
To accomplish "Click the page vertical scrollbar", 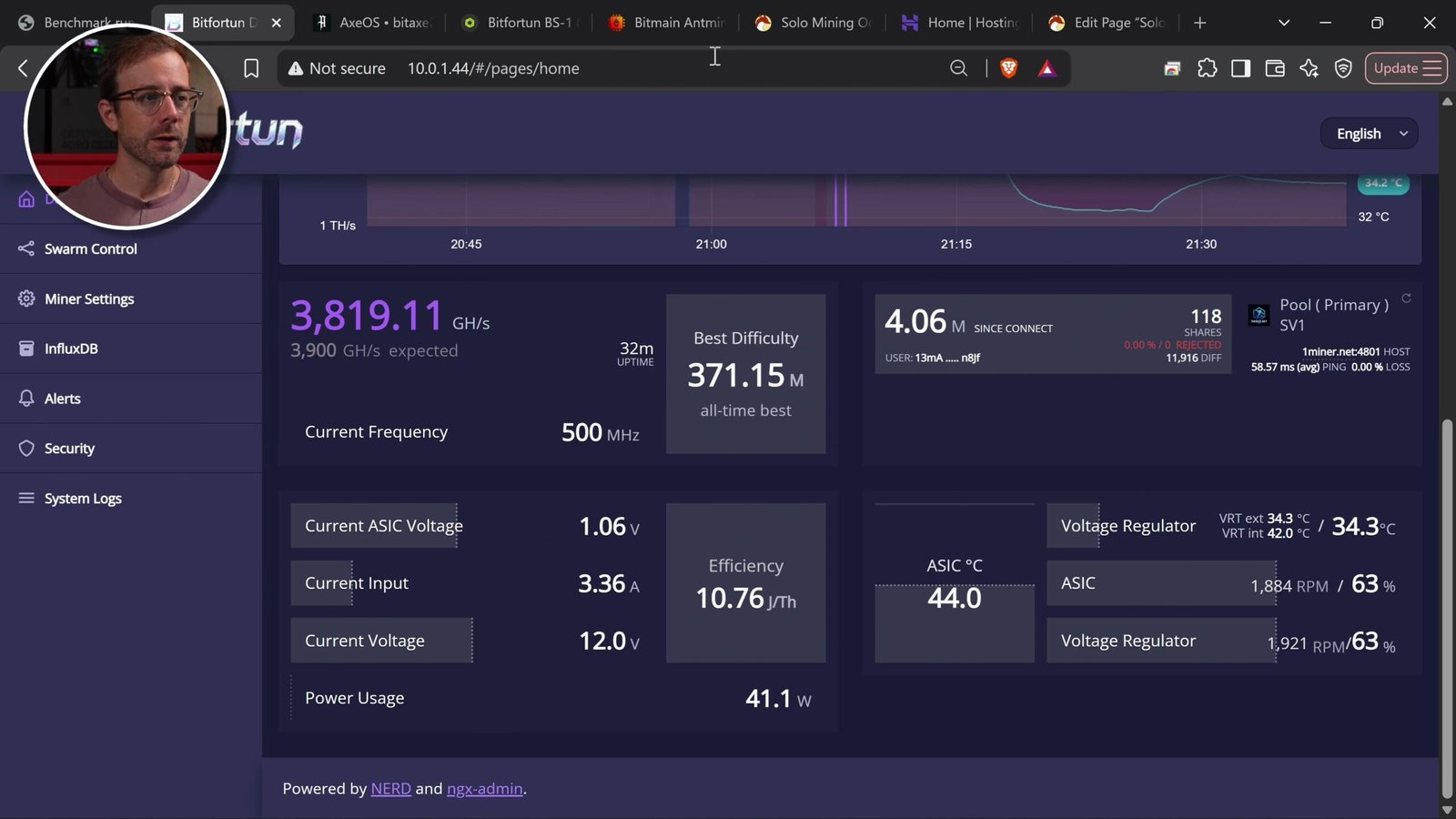I will pyautogui.click(x=1447, y=610).
